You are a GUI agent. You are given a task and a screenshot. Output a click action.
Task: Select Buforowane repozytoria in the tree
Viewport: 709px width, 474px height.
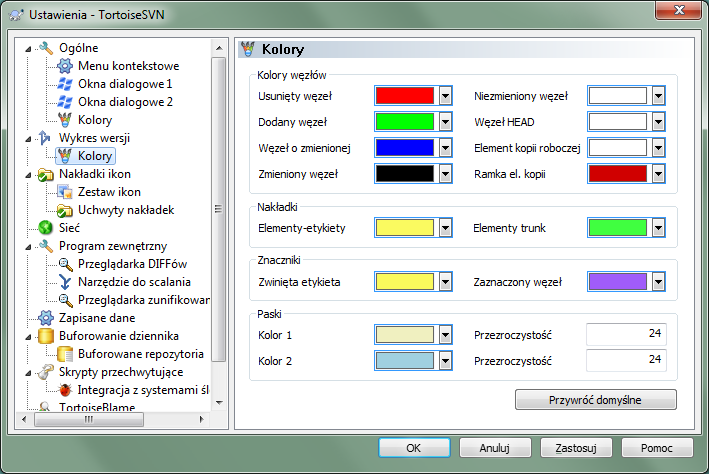pyautogui.click(x=141, y=354)
